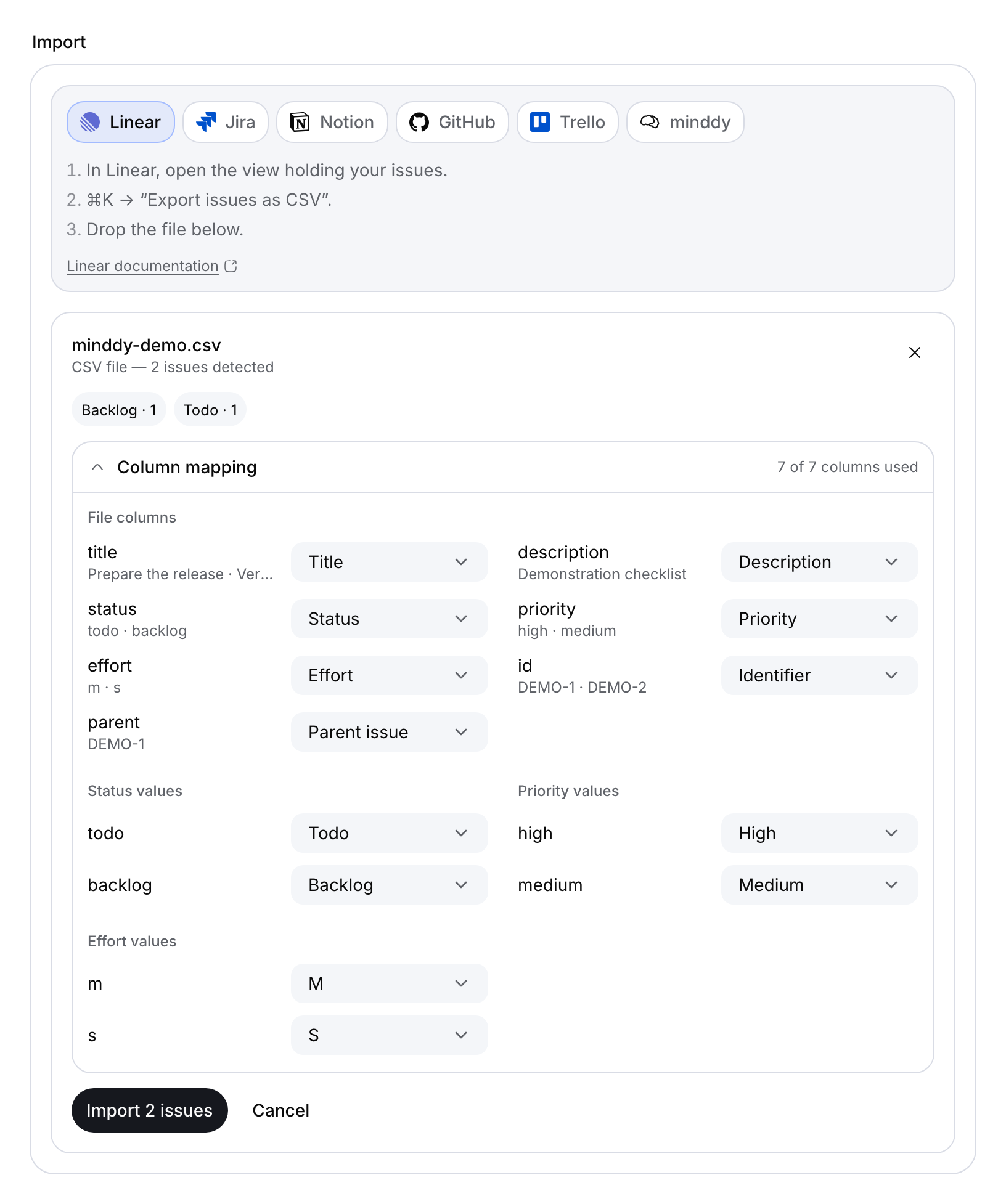The width and height of the screenshot is (1006, 1204).
Task: Open the Priority column mapping dropdown
Action: (x=820, y=619)
